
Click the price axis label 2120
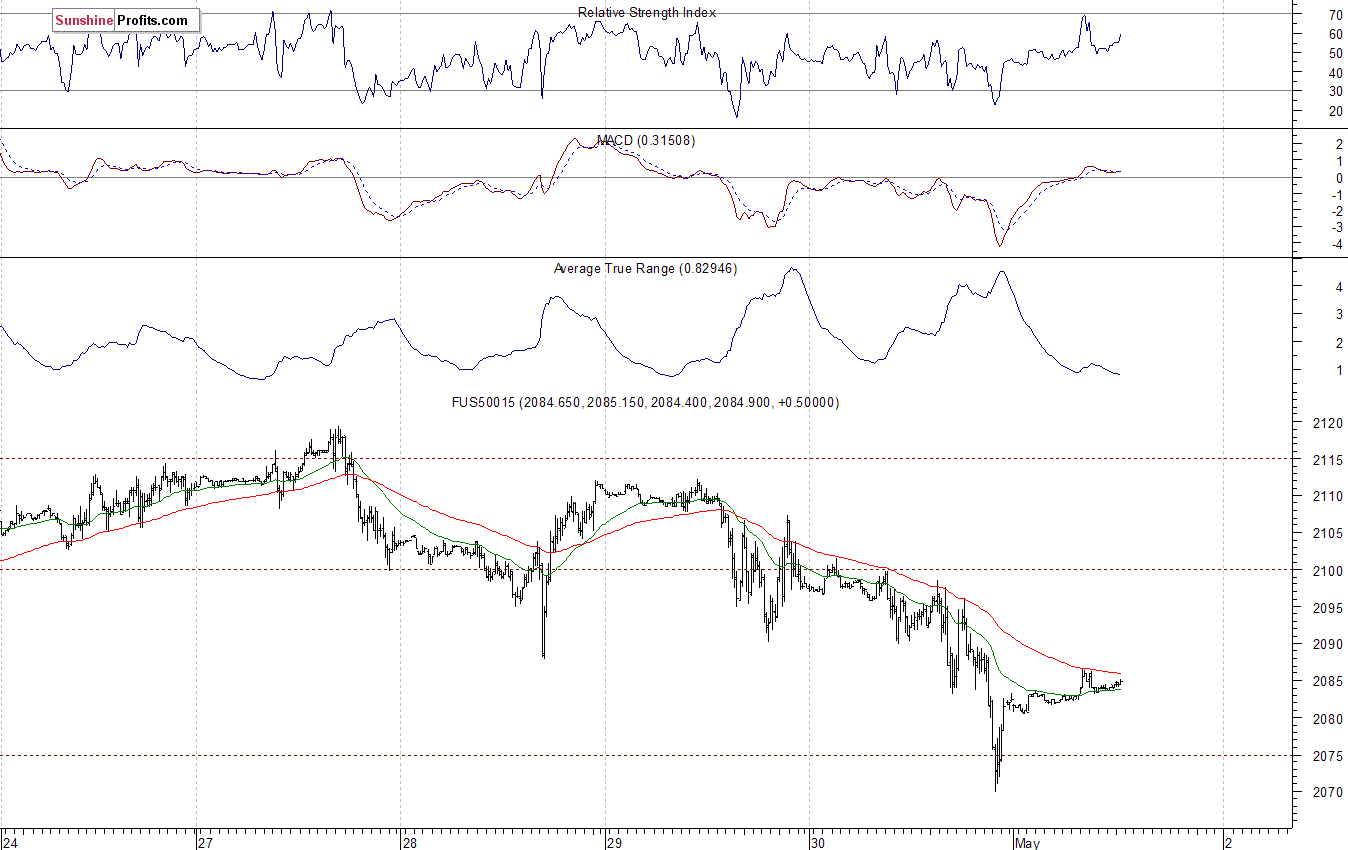pos(1327,423)
